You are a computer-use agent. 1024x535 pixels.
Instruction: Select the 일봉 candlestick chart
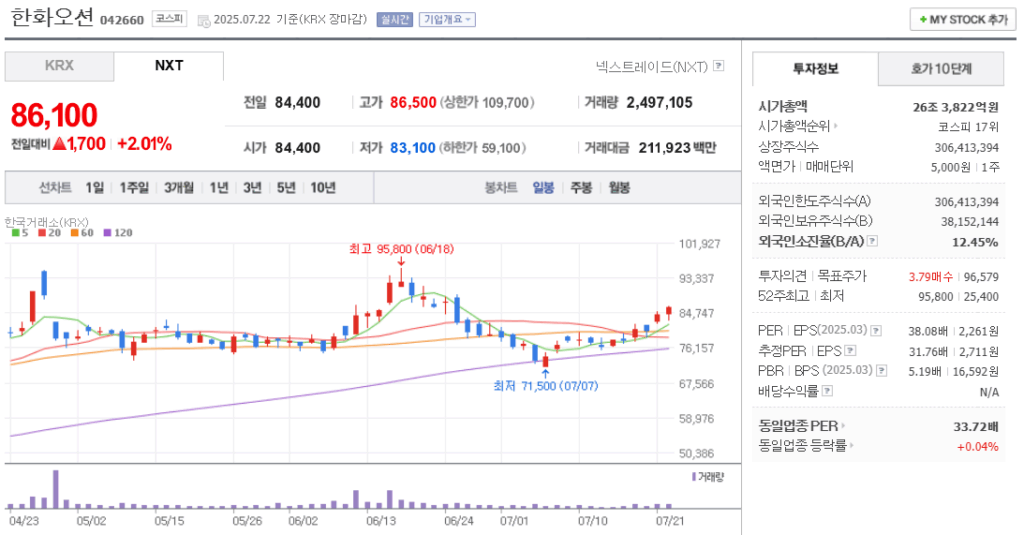(x=543, y=188)
